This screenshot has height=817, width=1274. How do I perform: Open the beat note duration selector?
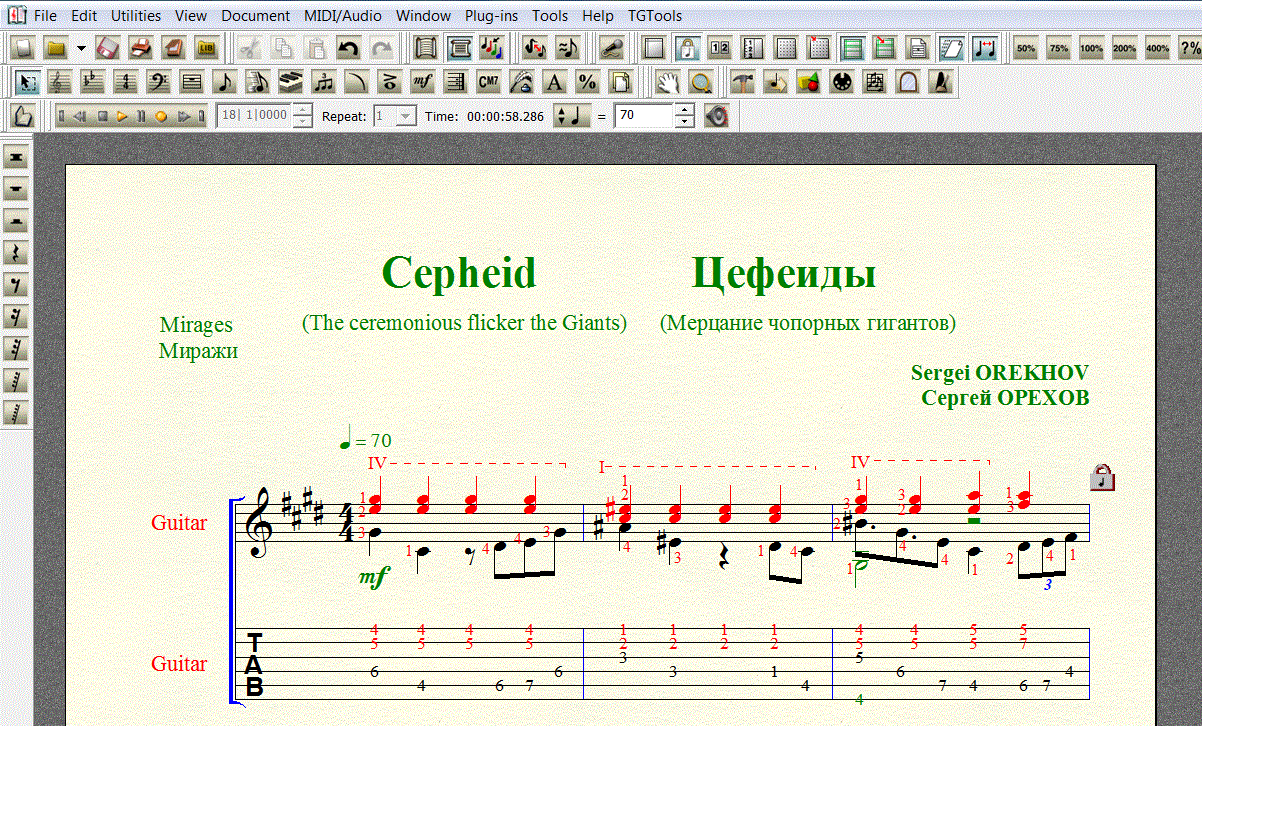pos(571,116)
